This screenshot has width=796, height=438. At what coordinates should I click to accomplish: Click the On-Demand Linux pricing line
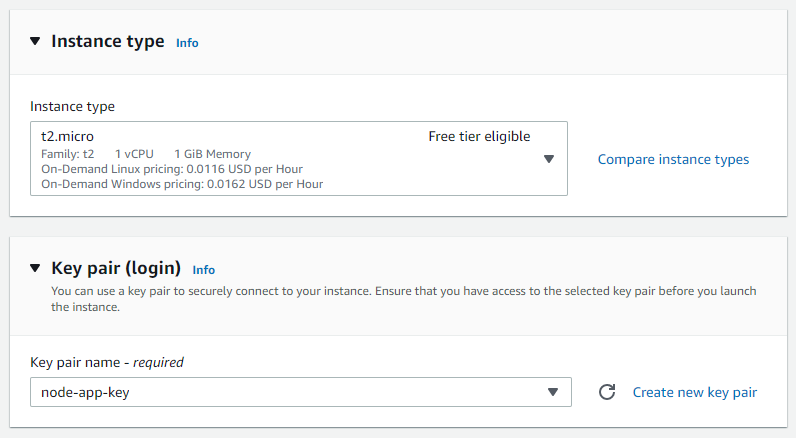tap(171, 169)
